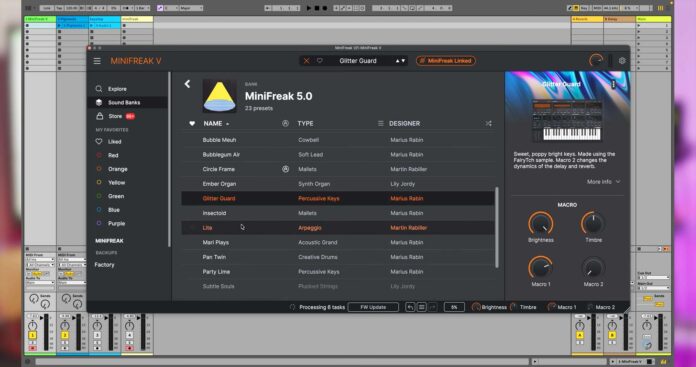Step presets with arrows beside Glitter Guard
Viewport: 696px width, 367px height.
point(400,61)
